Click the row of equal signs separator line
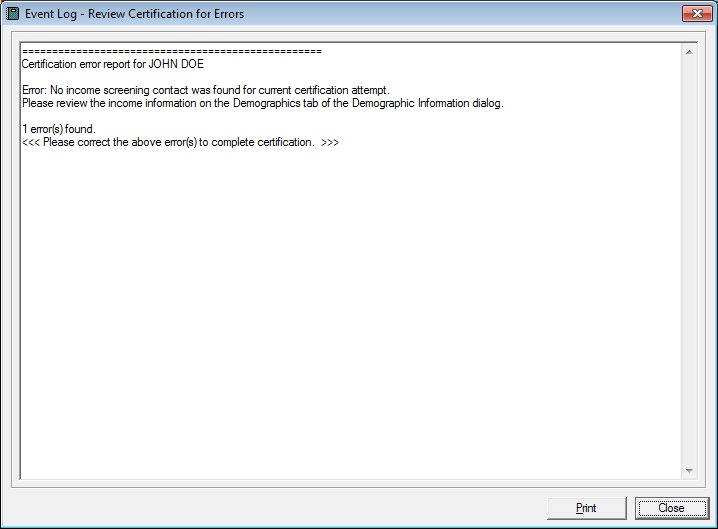Screen dimensions: 718x529 coord(171,51)
